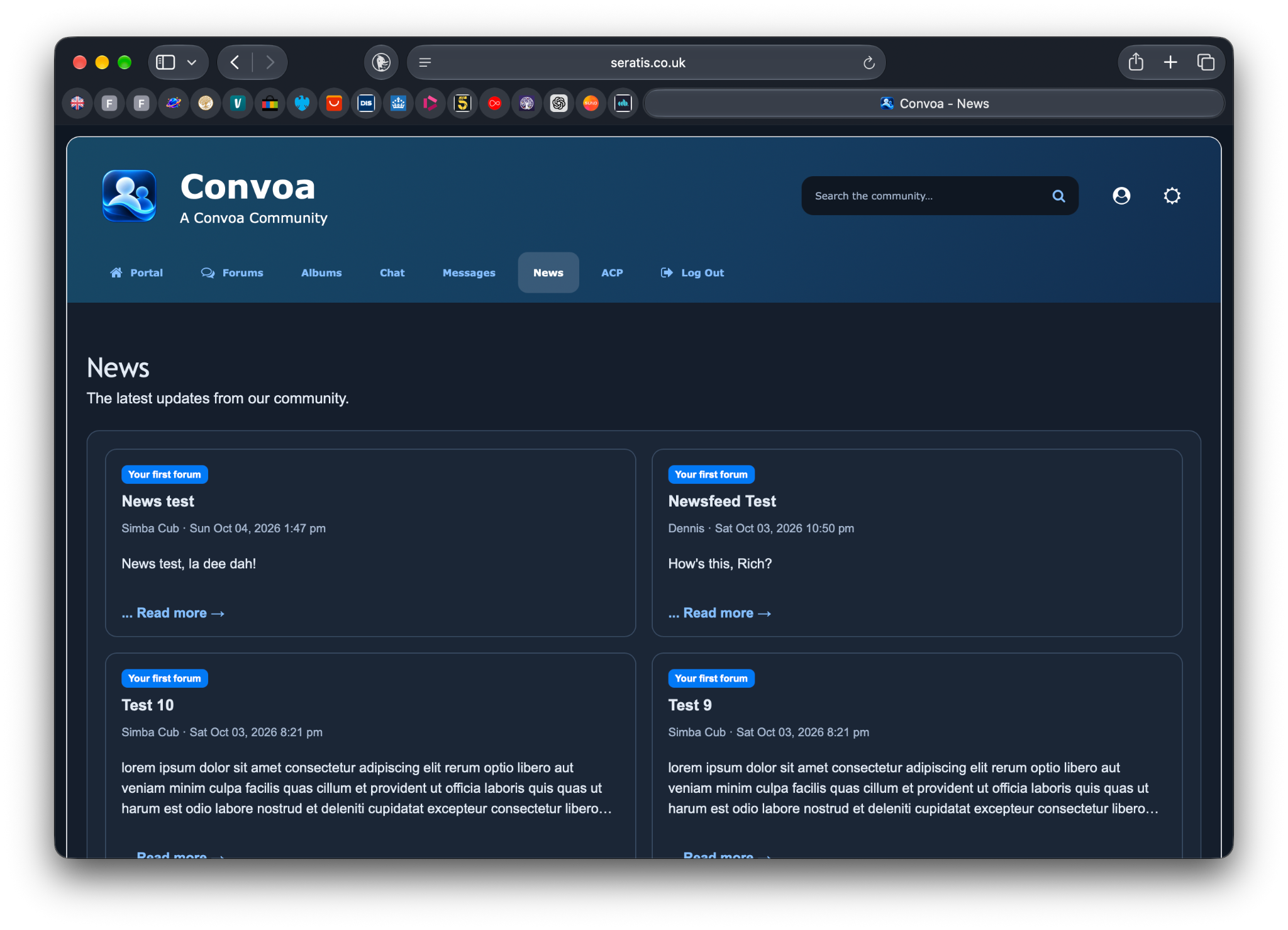Click the Convoa logo image
This screenshot has height=930, width=1288.
pos(129,196)
